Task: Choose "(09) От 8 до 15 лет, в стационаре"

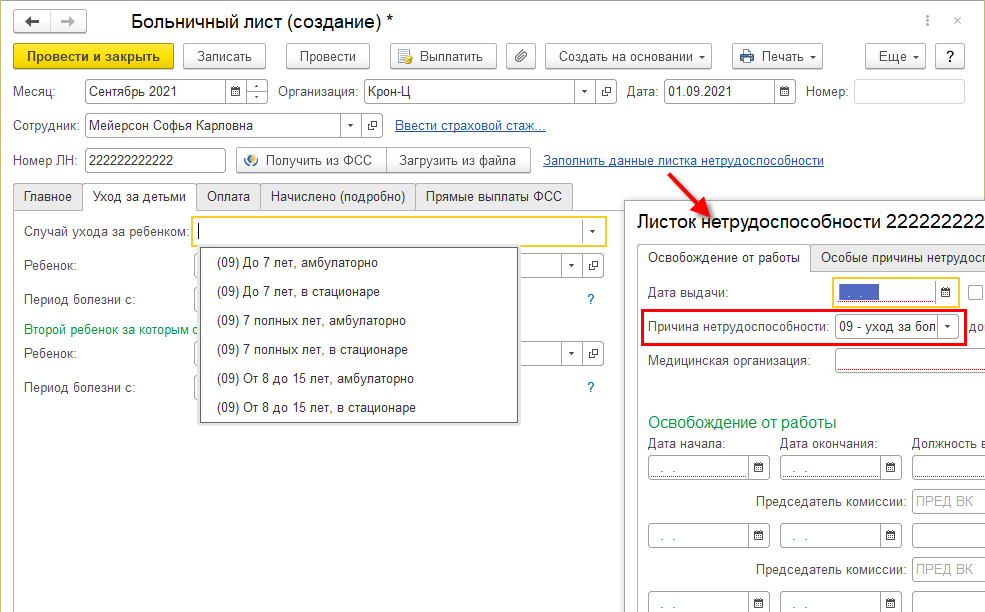Action: tap(316, 408)
